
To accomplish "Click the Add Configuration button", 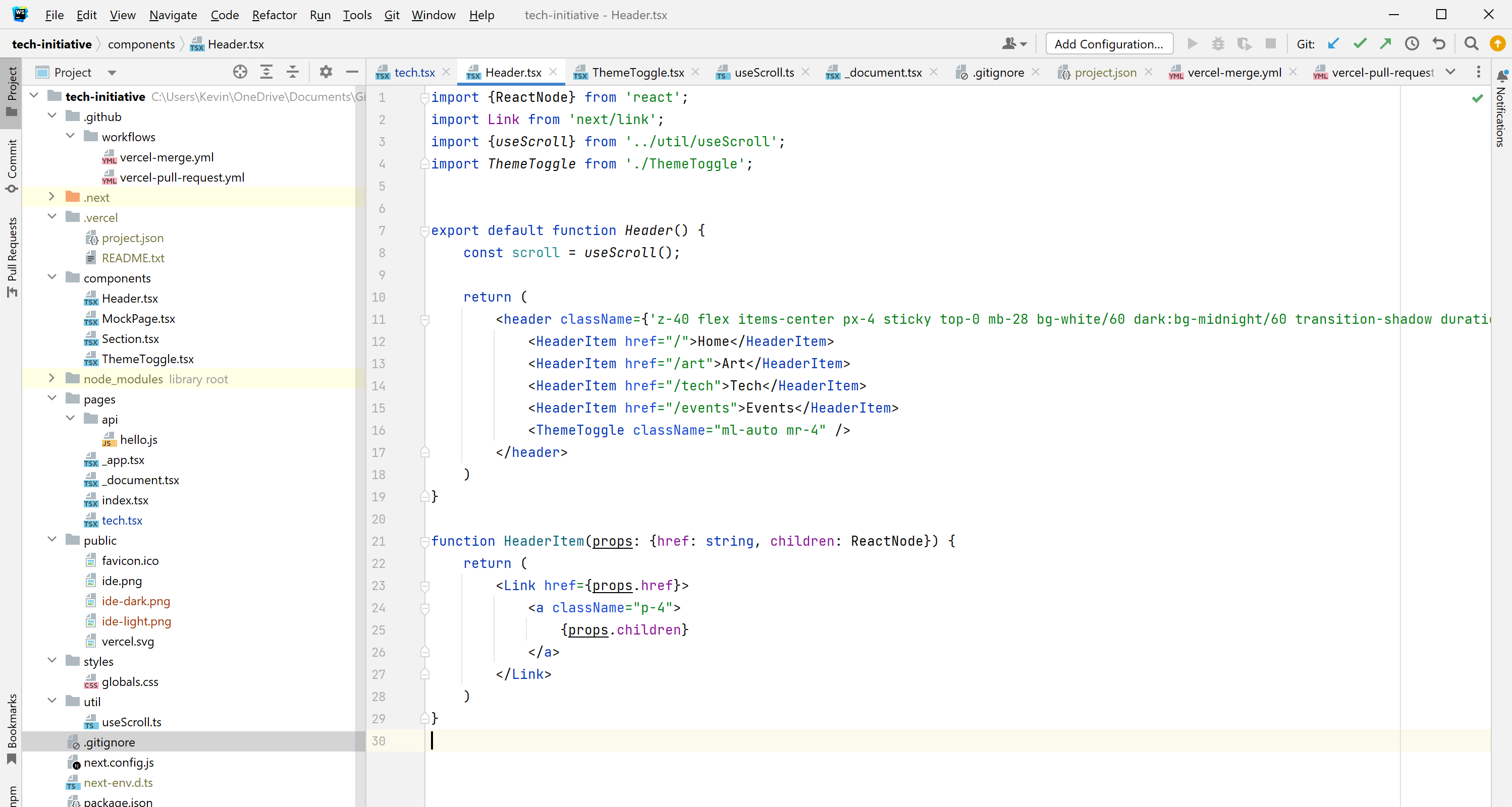I will (x=1108, y=44).
